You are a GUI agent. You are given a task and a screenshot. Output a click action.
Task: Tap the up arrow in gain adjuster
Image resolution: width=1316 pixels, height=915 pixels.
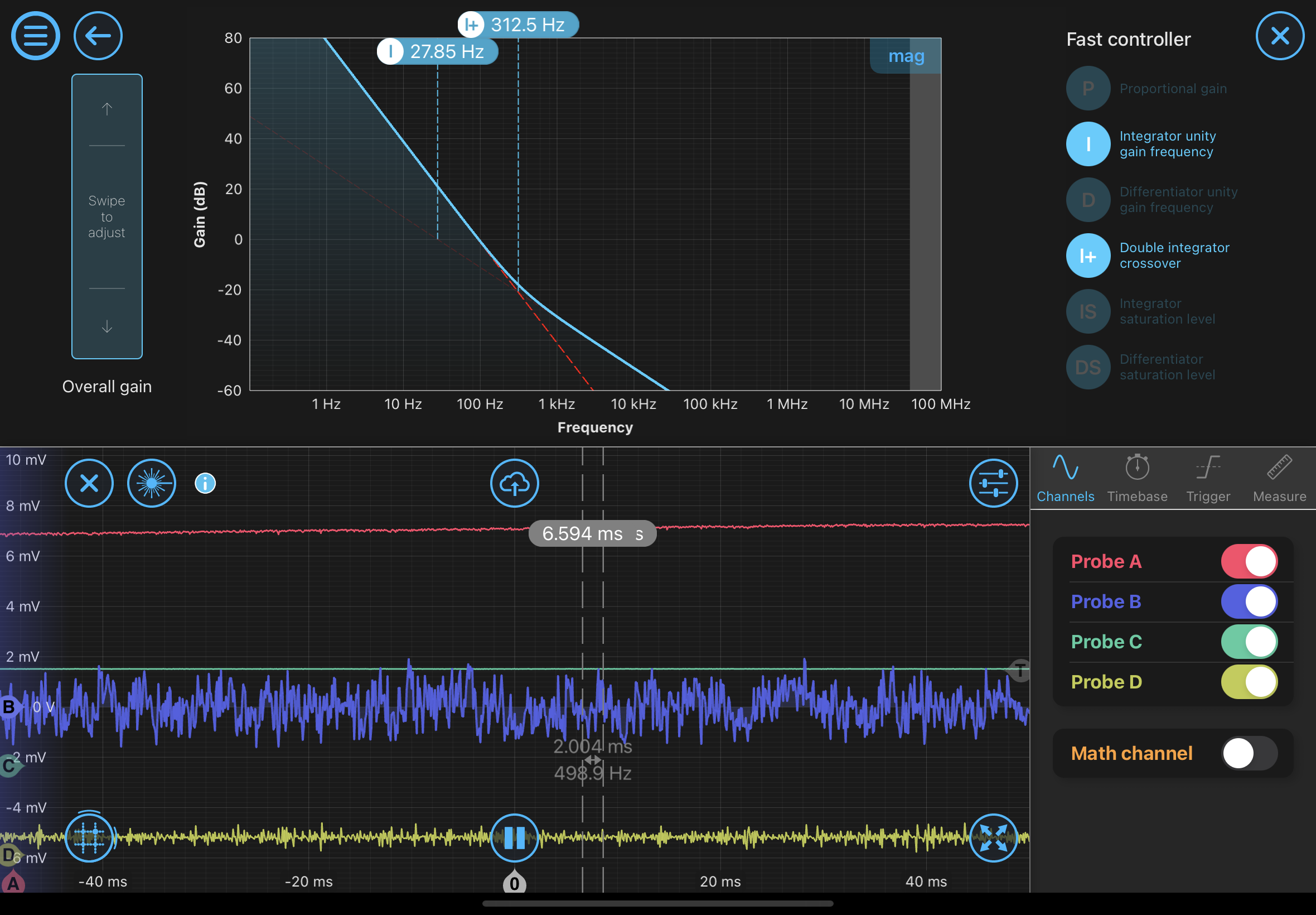tap(107, 109)
